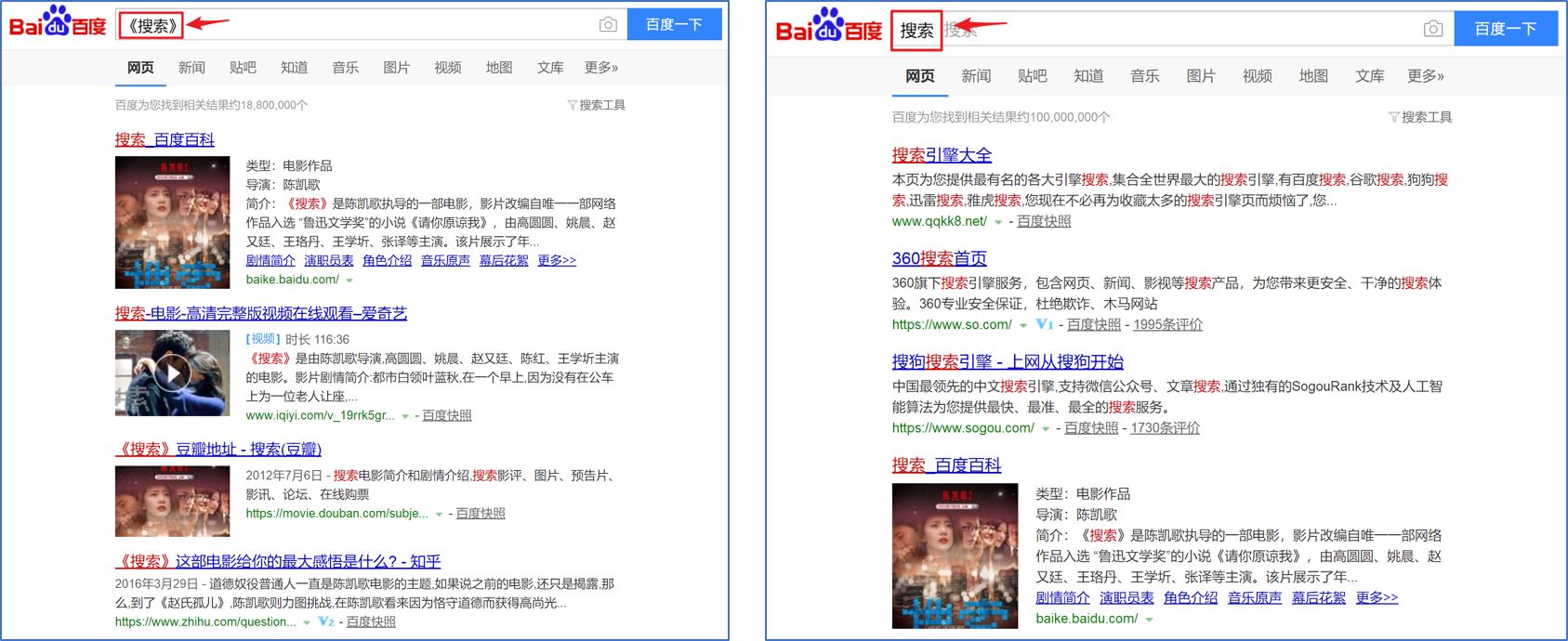The width and height of the screenshot is (1568, 641).
Task: Focus the search box containing 《搜索》
Action: point(372,25)
